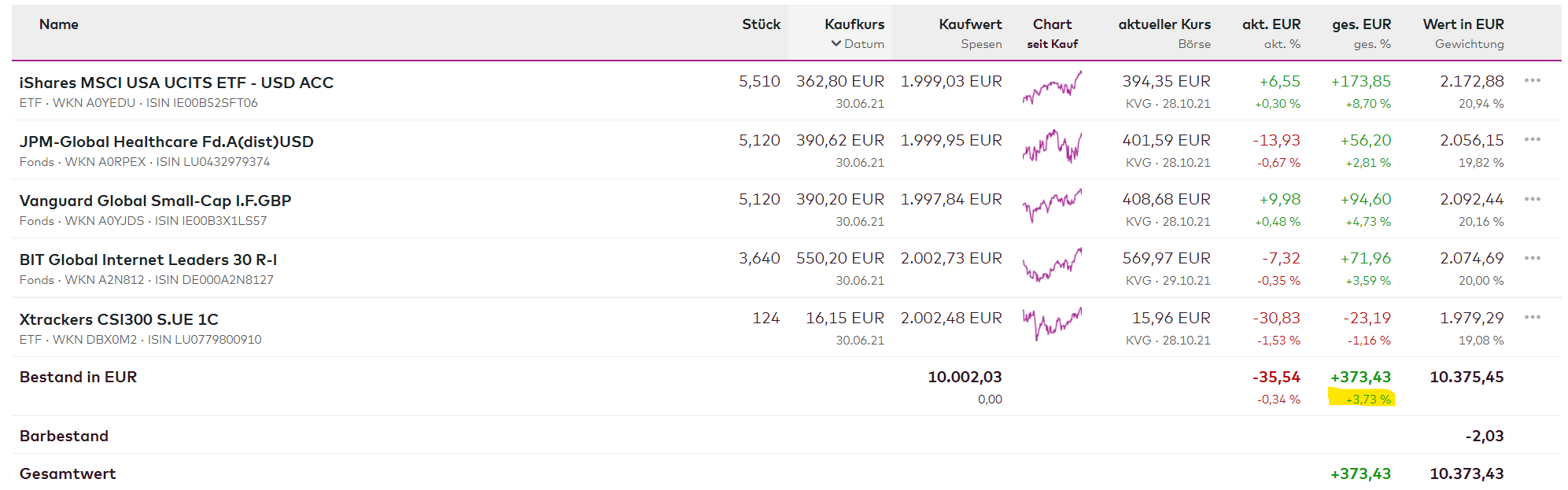1568x490 pixels.
Task: Click the Wert in EUR column header
Action: click(x=1463, y=24)
